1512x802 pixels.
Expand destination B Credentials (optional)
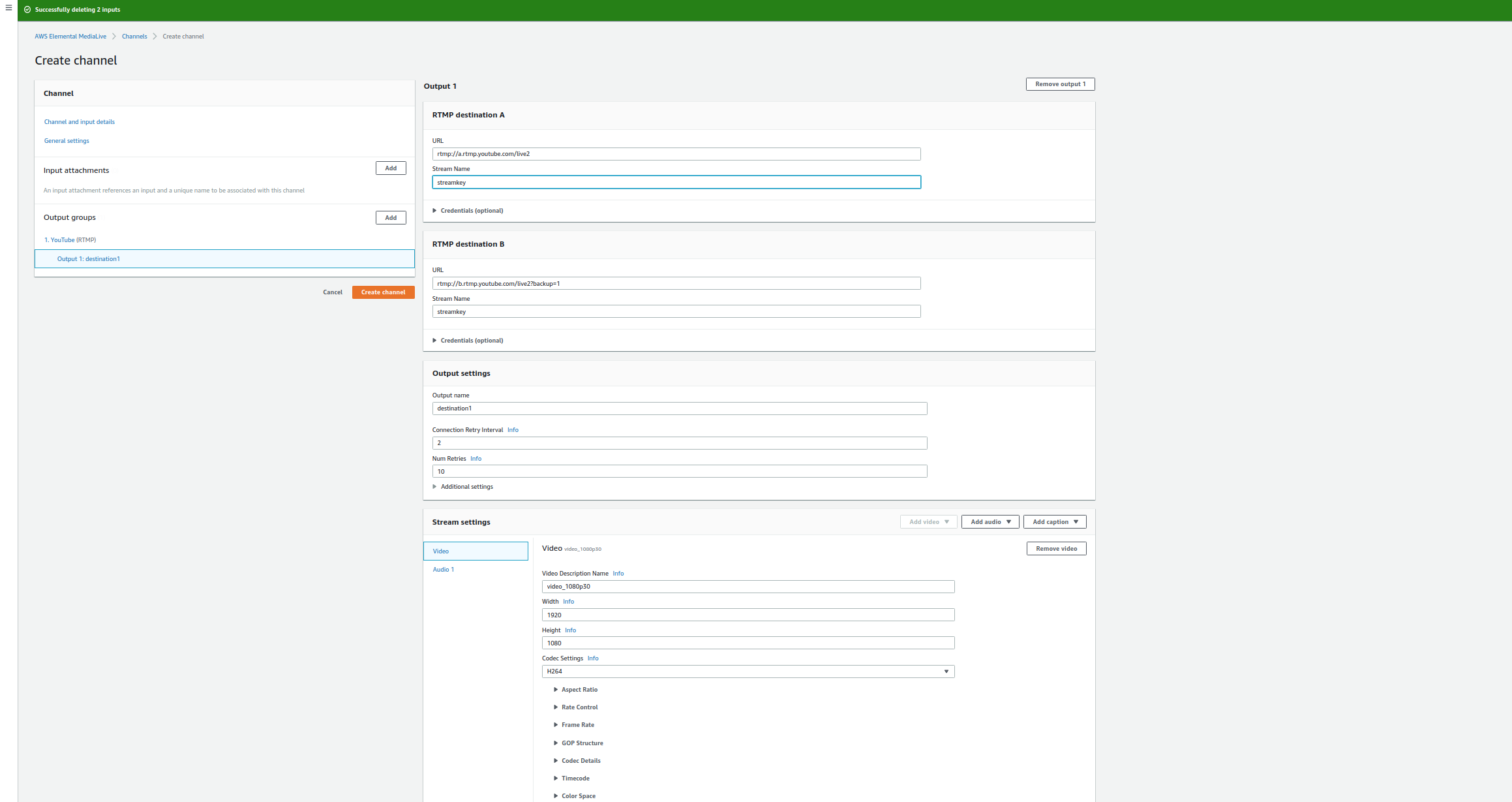(468, 341)
